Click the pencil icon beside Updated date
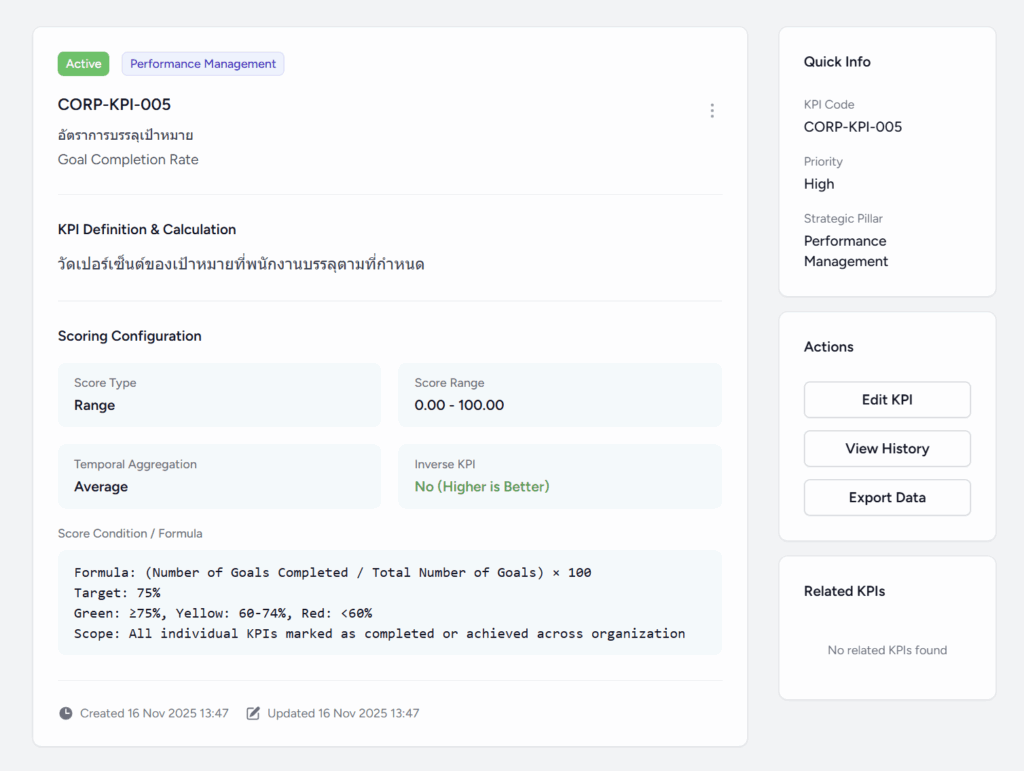 click(x=253, y=714)
